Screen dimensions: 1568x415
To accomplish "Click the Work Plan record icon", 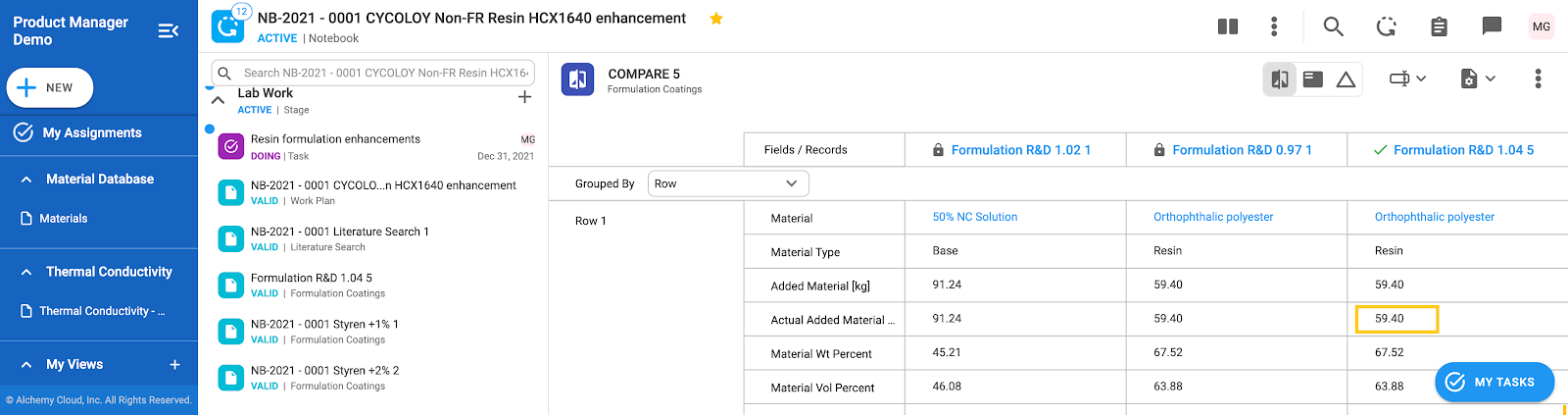I will click(x=230, y=192).
